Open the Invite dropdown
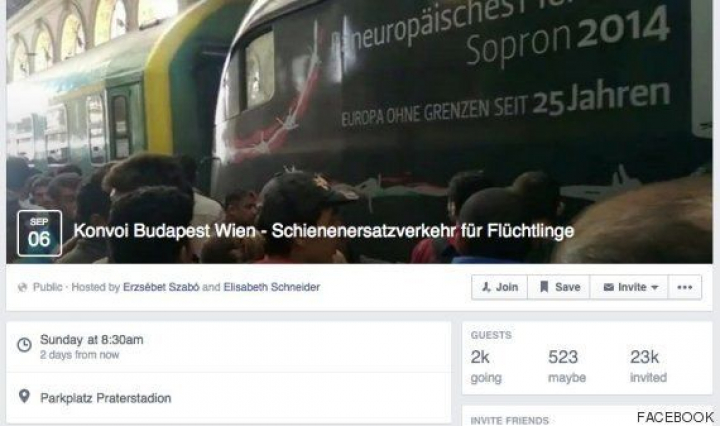720x426 pixels. 629,287
